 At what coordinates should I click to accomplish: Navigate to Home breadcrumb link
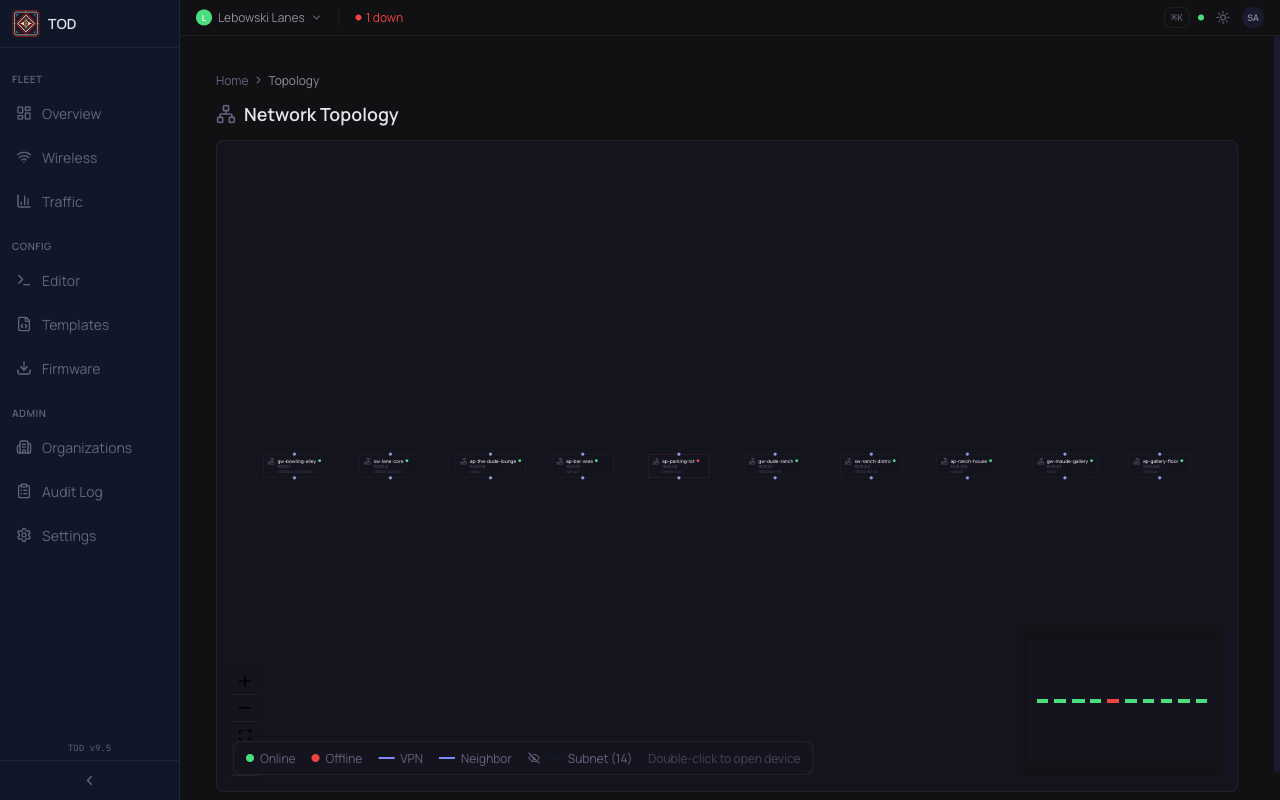(232, 81)
